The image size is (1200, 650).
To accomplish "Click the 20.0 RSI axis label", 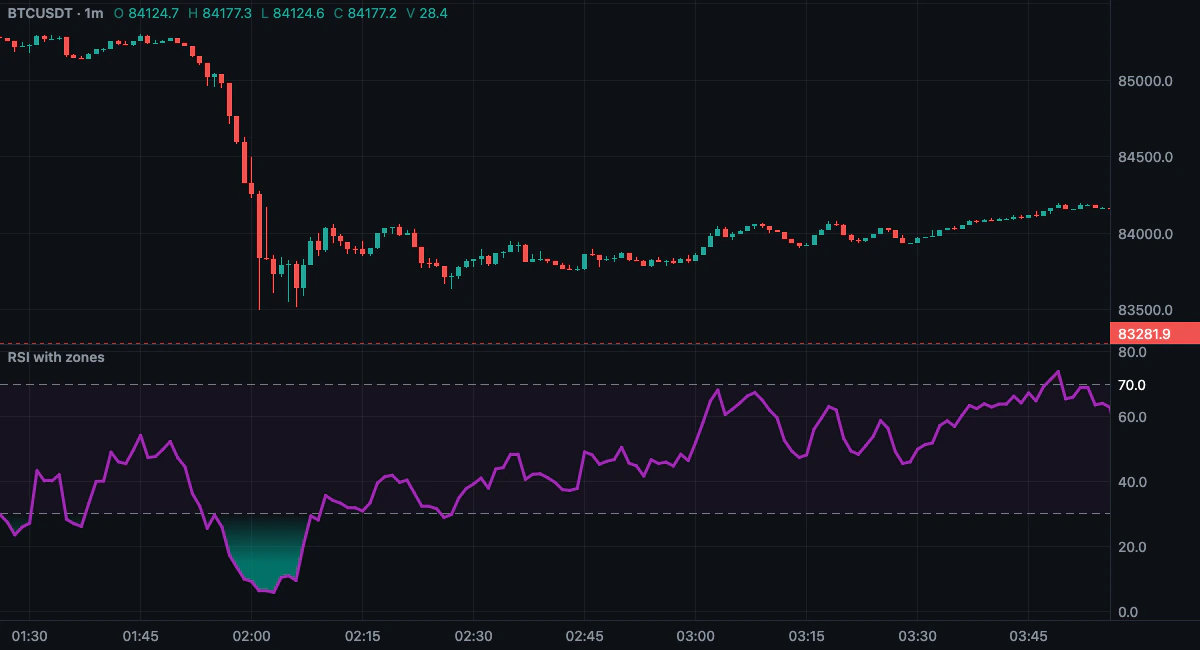I will point(1132,547).
